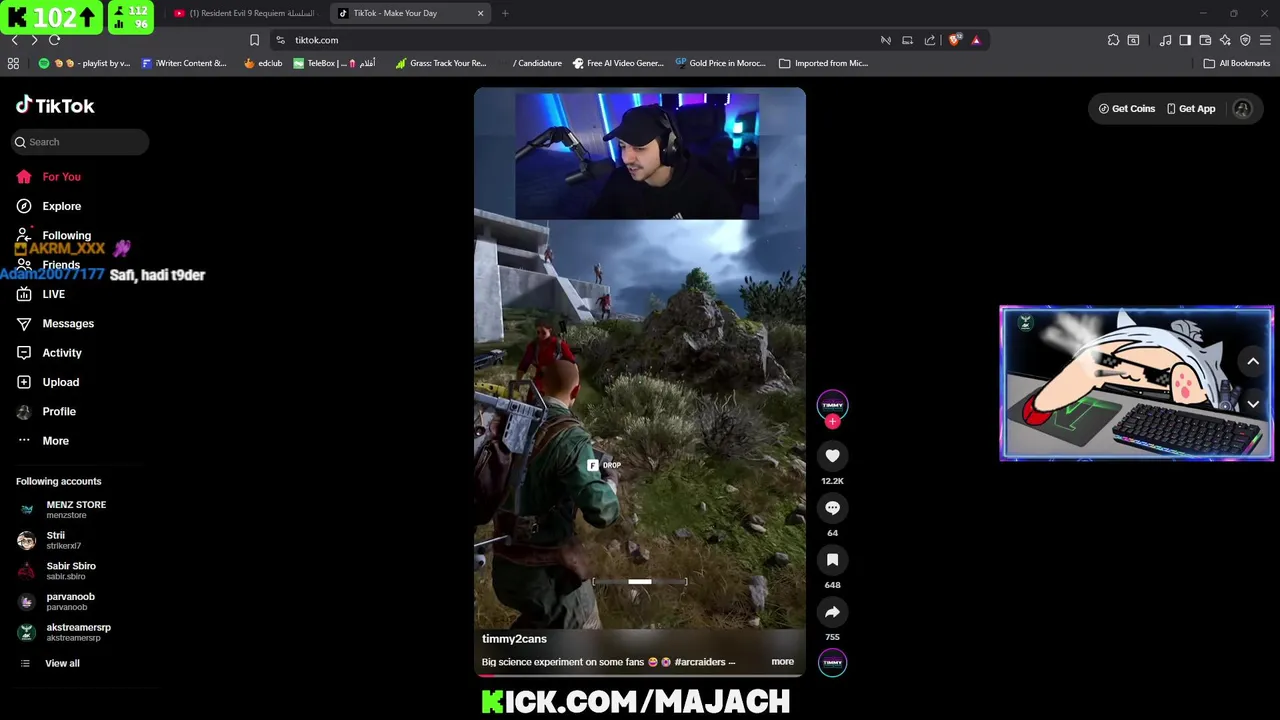Viewport: 1280px width, 720px height.
Task: Open Leo AI sparkle icon
Action: [x=1225, y=40]
